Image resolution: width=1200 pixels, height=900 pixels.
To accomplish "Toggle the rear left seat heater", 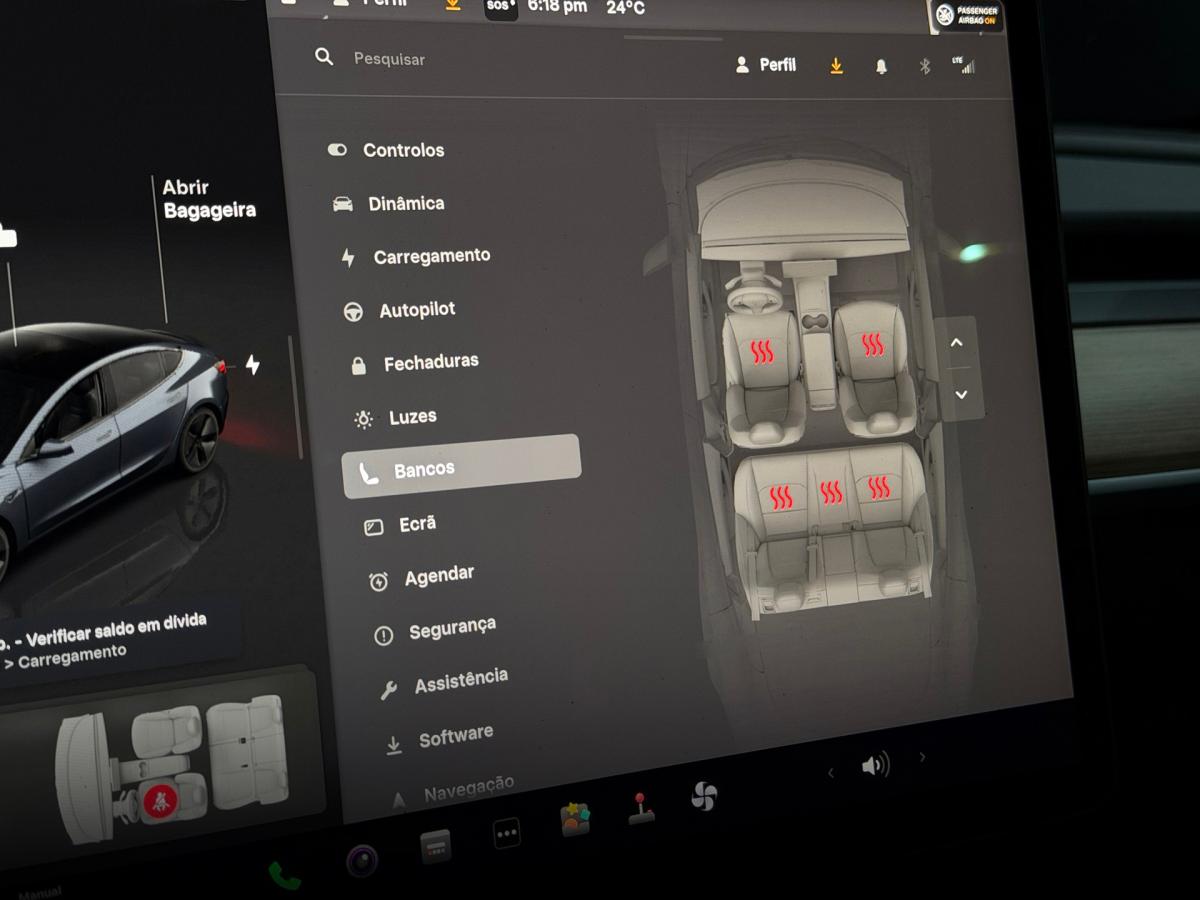I will pos(781,497).
